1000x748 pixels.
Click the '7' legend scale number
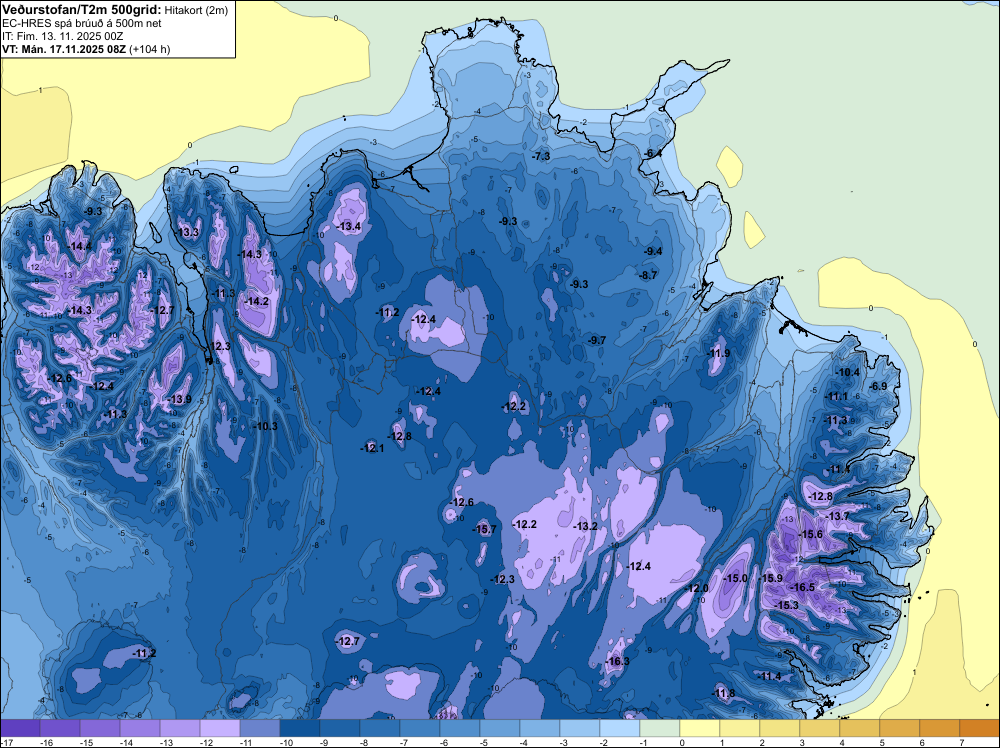coord(961,742)
